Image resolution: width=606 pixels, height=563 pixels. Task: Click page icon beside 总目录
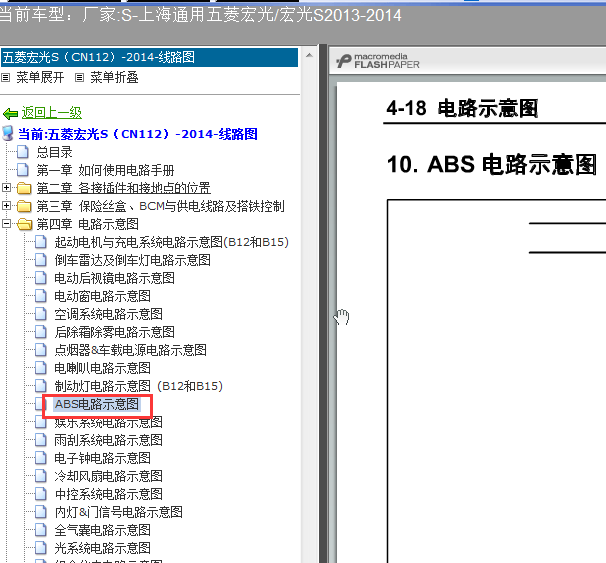[23, 152]
